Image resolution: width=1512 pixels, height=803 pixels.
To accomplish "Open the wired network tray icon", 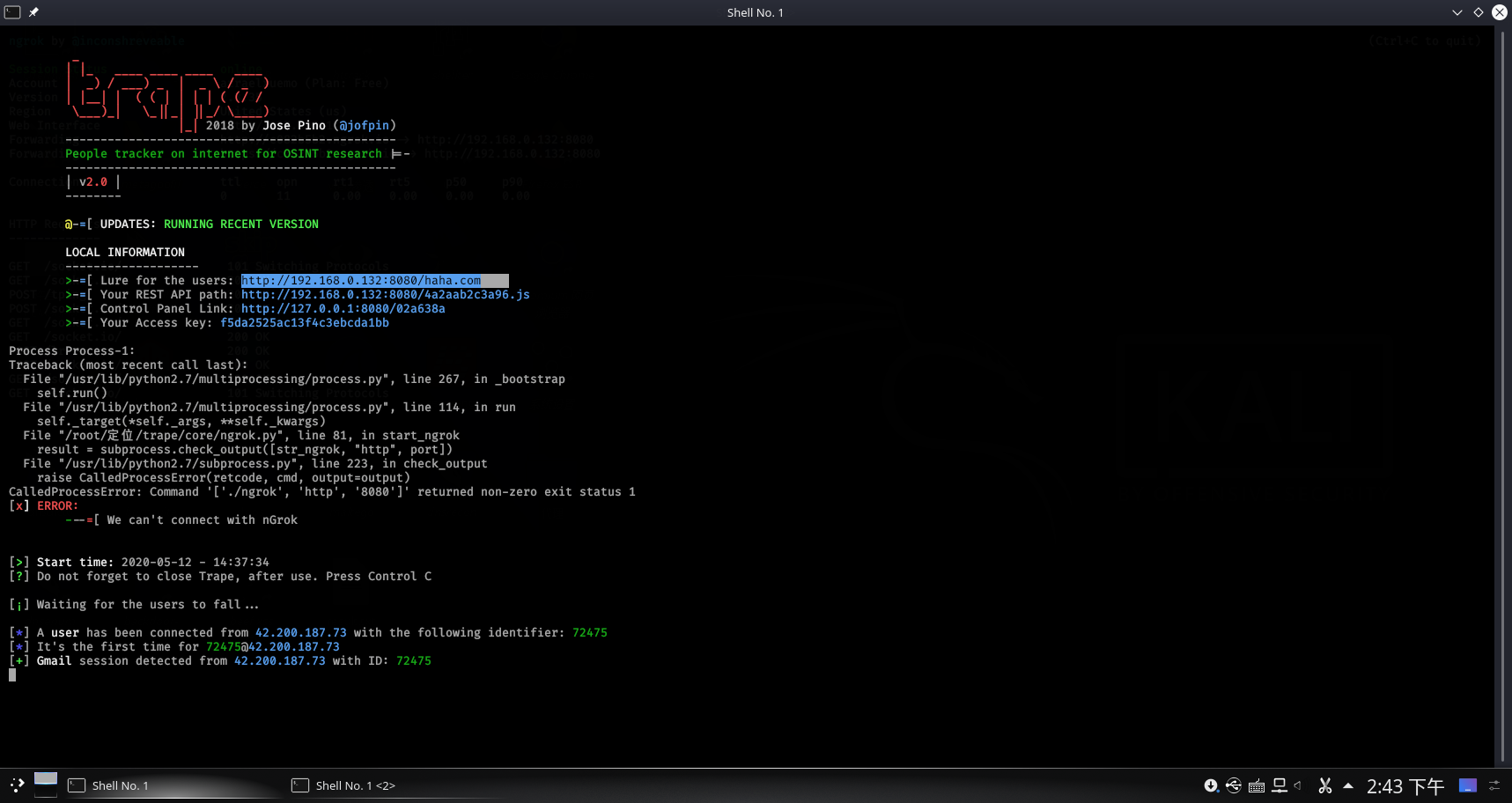I will point(1280,785).
